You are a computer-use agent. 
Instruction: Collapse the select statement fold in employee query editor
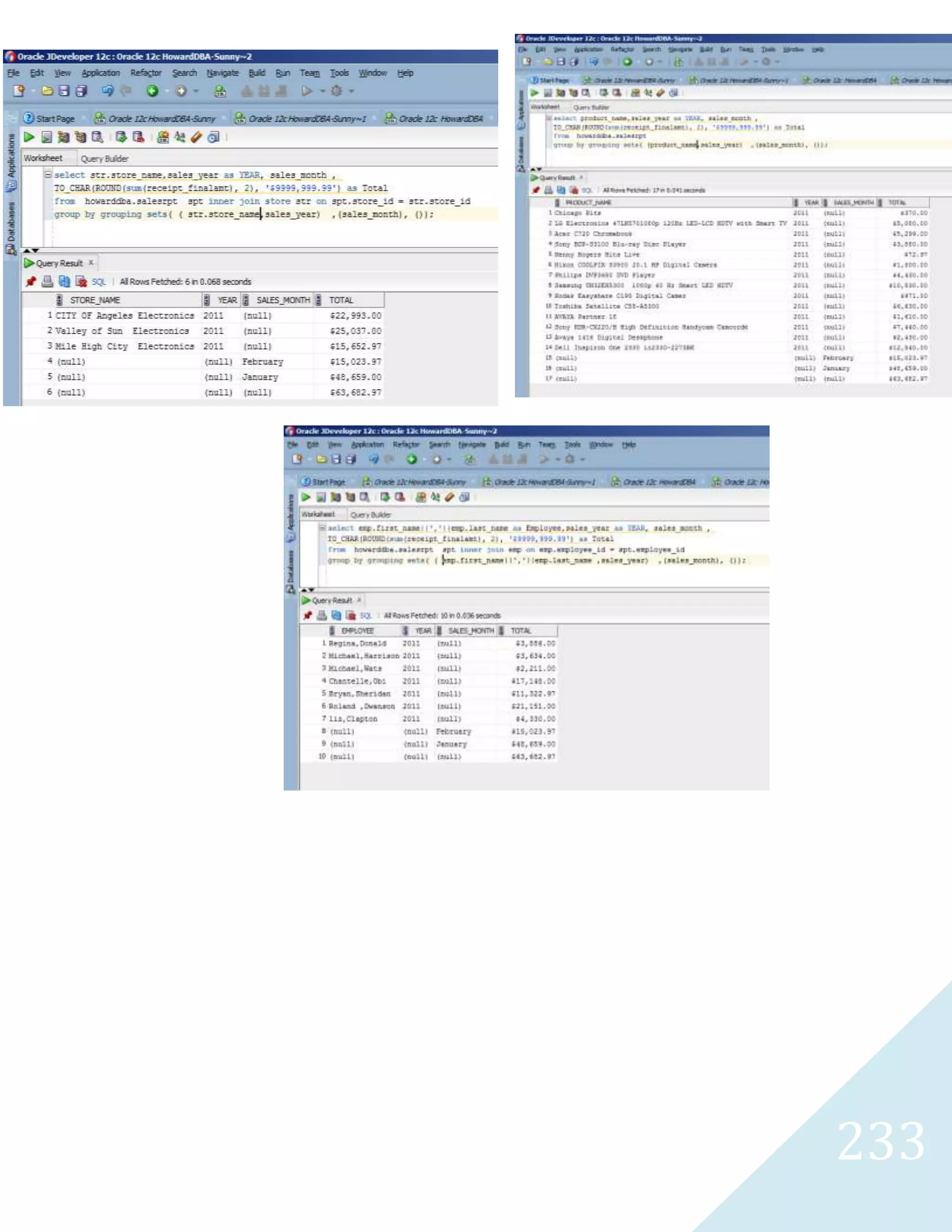tap(323, 528)
